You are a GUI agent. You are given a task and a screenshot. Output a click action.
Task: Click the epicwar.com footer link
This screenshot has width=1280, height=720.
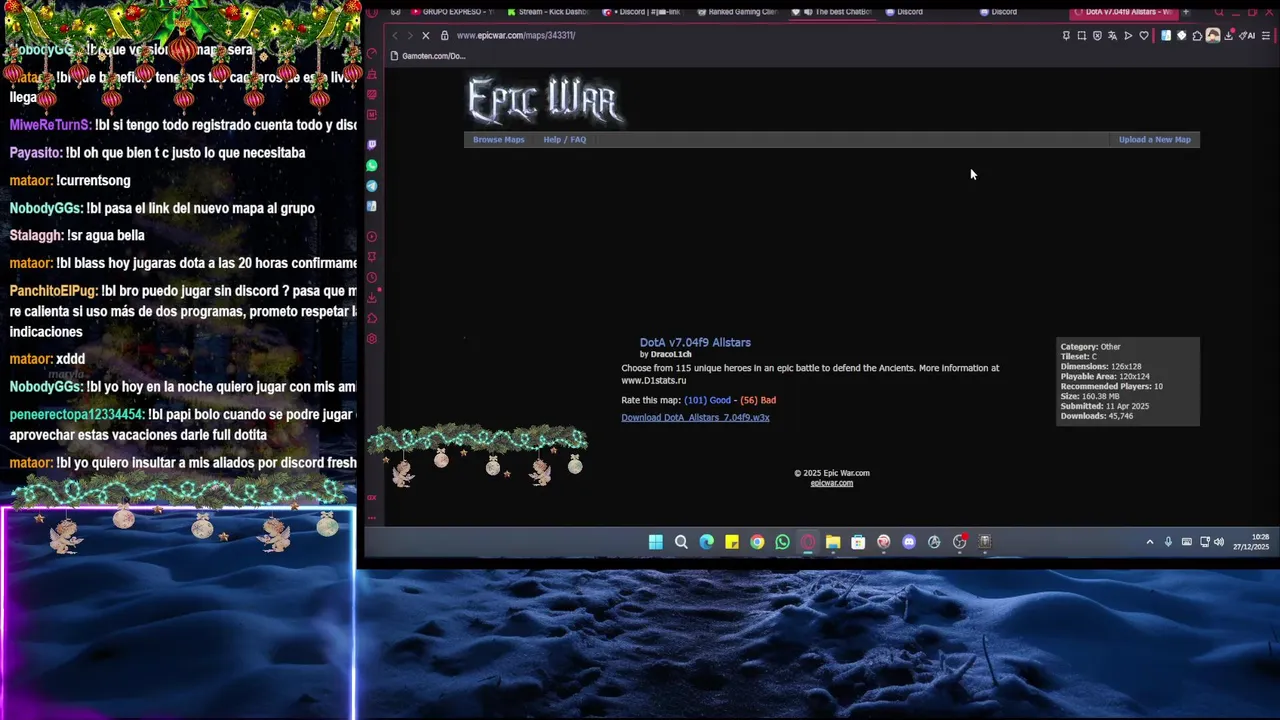pyautogui.click(x=832, y=483)
